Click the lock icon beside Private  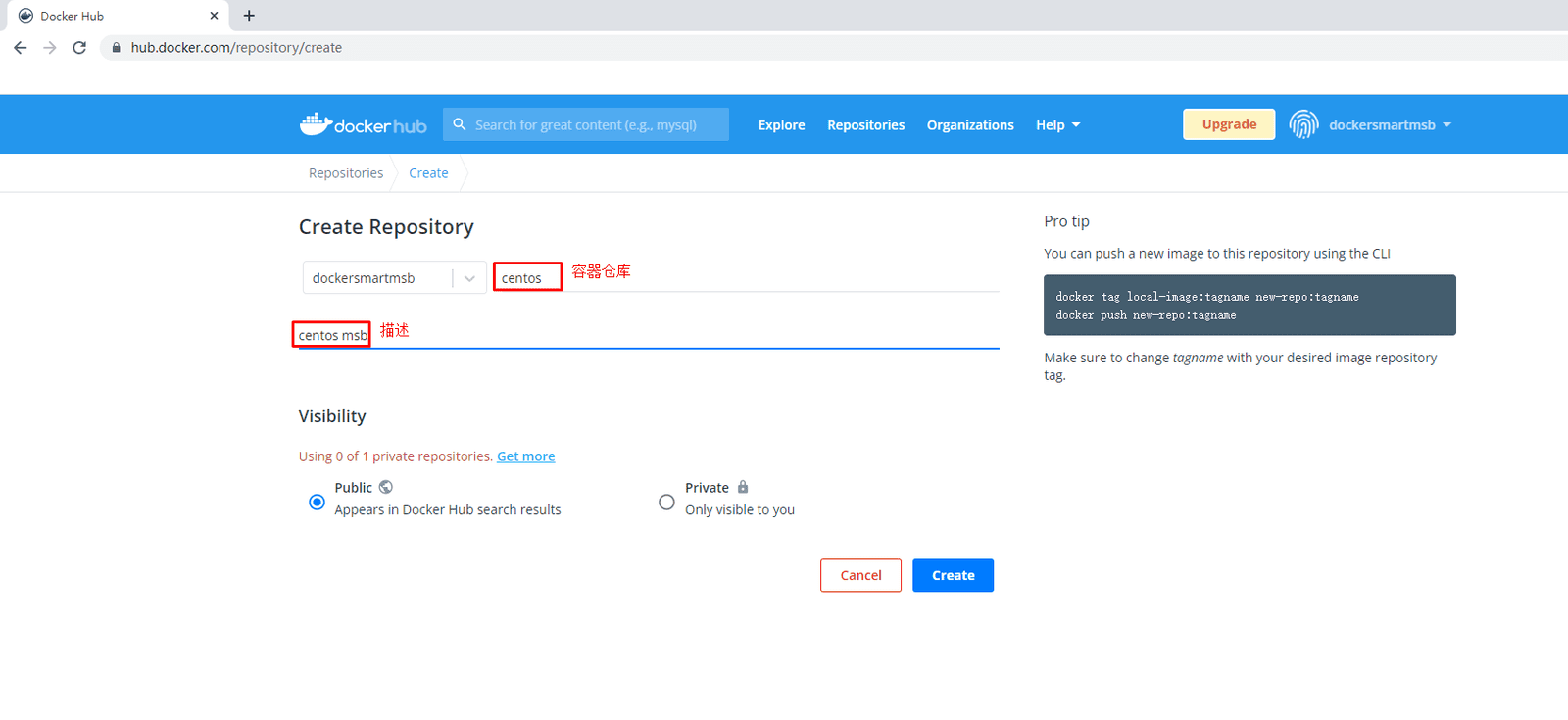tap(743, 487)
